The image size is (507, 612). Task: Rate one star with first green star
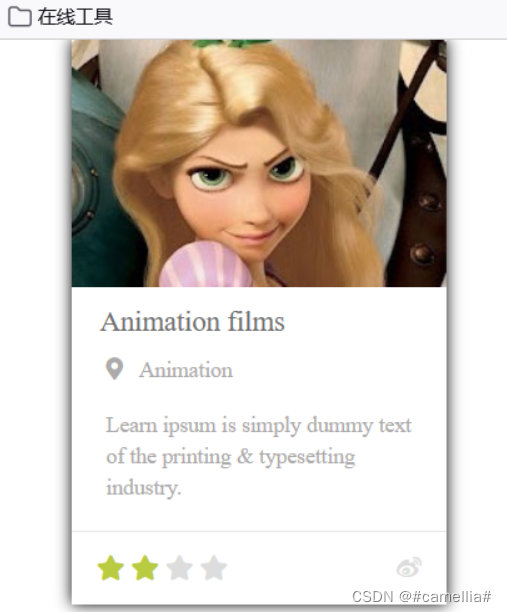110,568
